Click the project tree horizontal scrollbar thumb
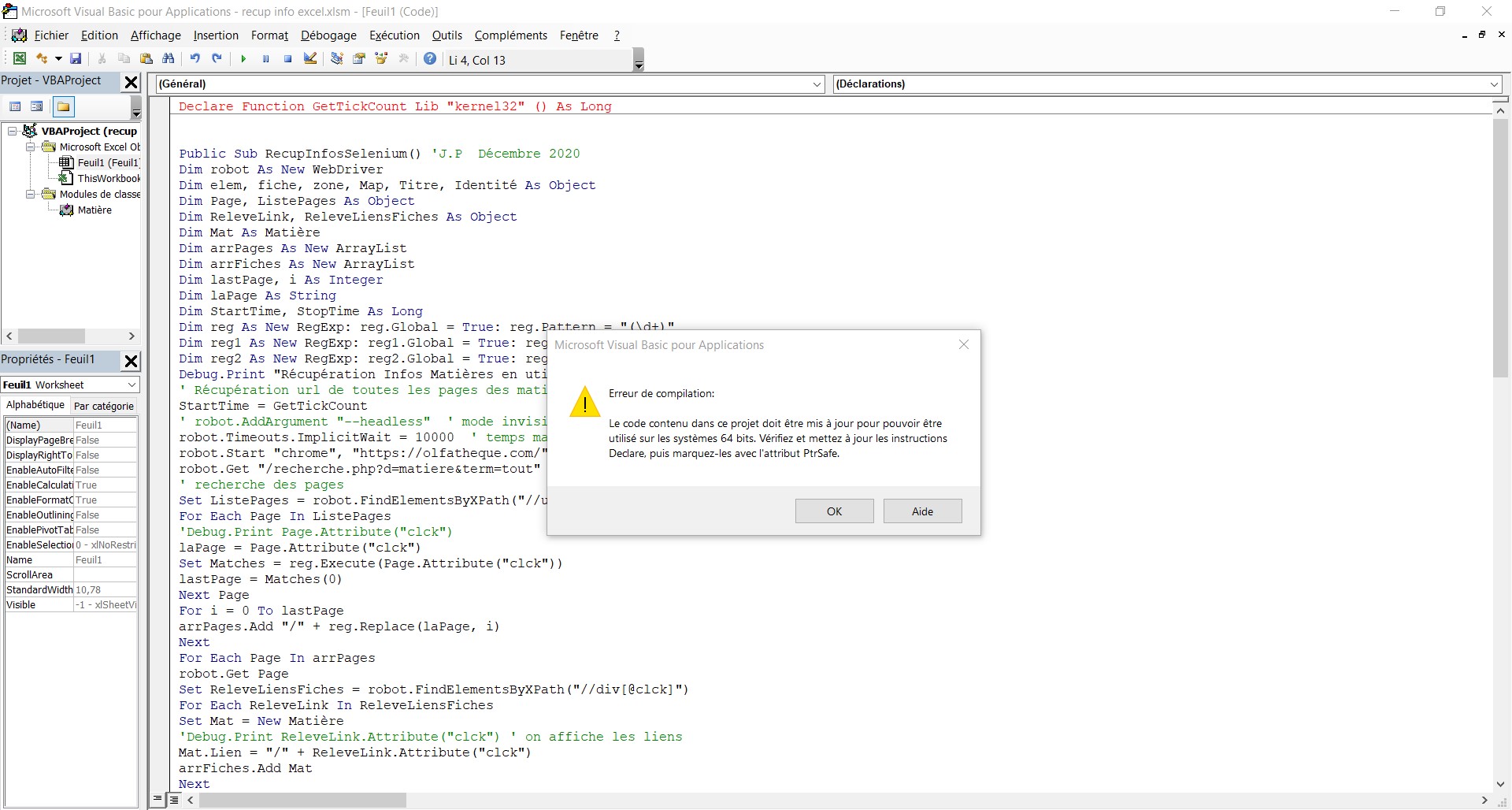This screenshot has width=1512, height=810. [51, 336]
